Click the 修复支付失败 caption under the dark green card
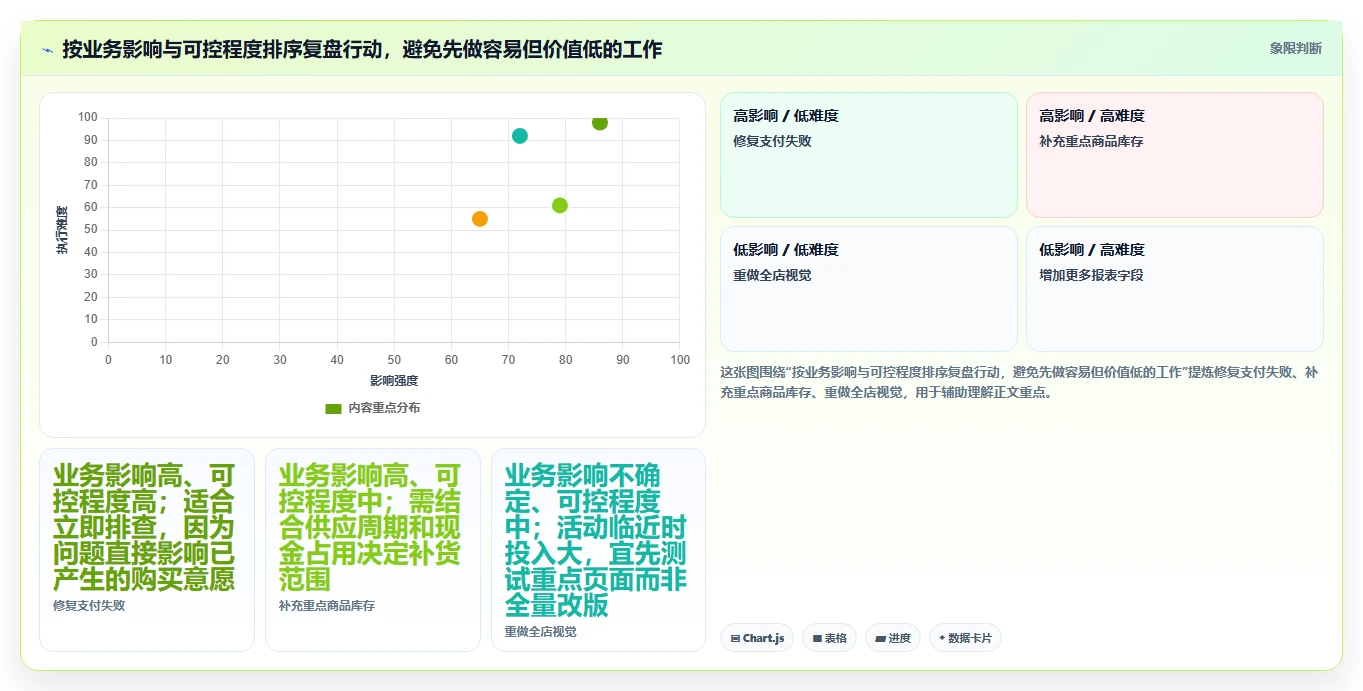 coord(89,605)
